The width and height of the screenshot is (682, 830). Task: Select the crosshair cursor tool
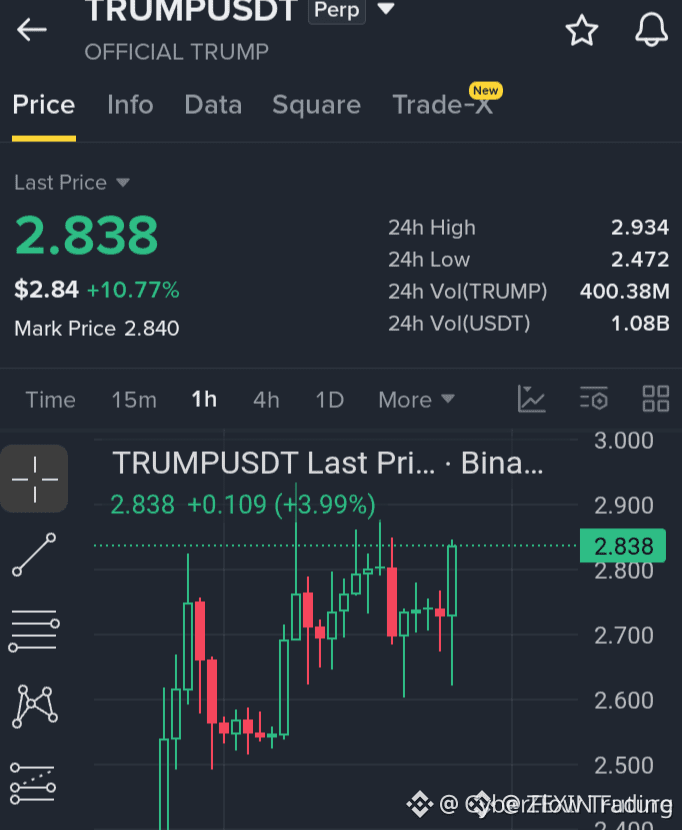pos(34,479)
